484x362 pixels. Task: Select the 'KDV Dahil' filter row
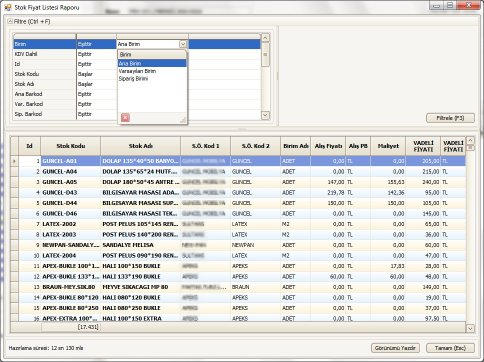[x=137, y=54]
